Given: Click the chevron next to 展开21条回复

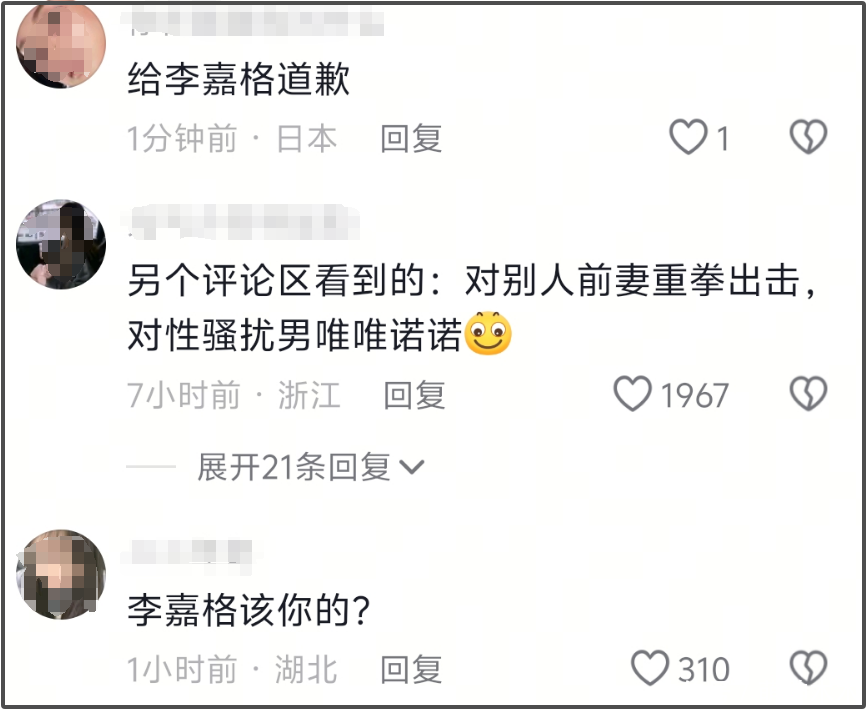Looking at the screenshot, I should coord(412,468).
